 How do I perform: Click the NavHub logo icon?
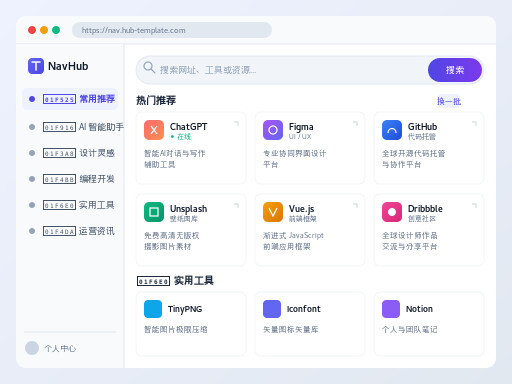click(36, 66)
